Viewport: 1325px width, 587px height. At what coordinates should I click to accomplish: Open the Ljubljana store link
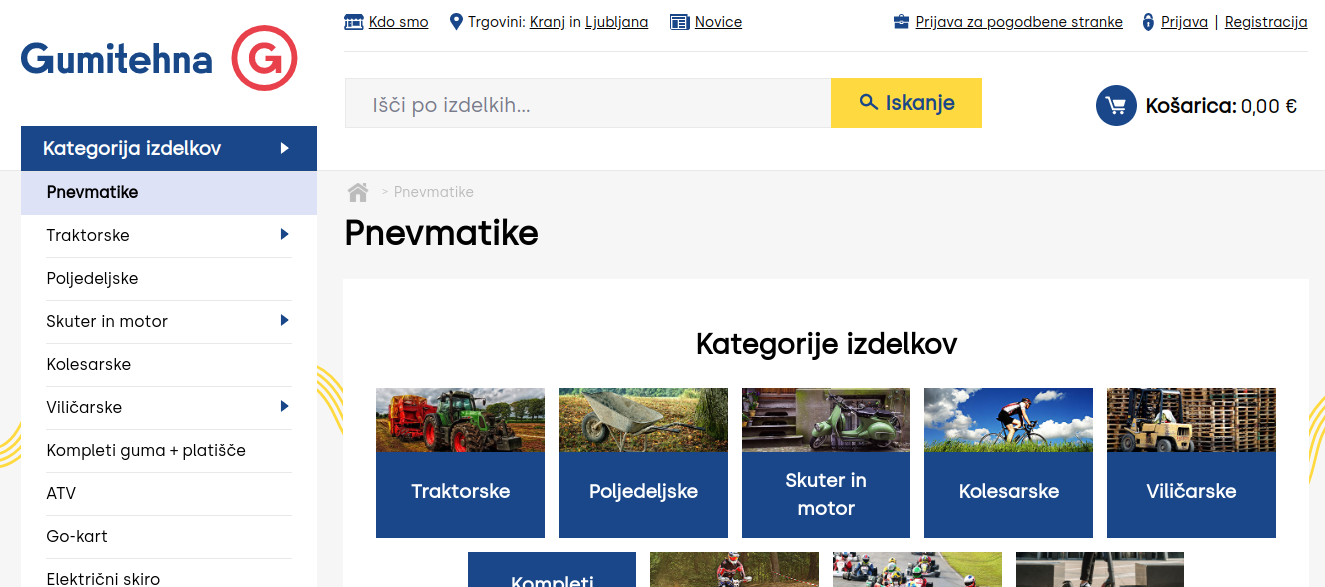tap(617, 21)
